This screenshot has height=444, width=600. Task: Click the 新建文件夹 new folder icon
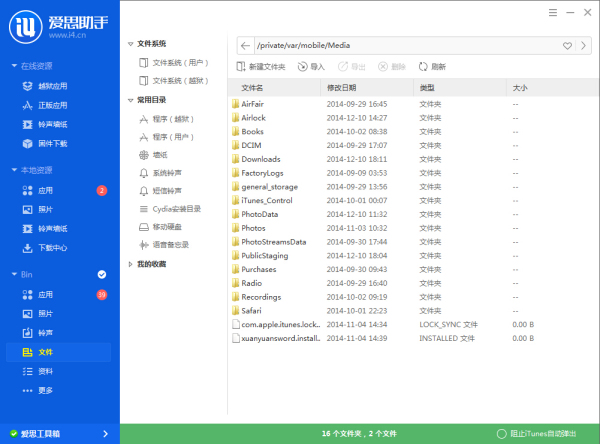[x=240, y=67]
